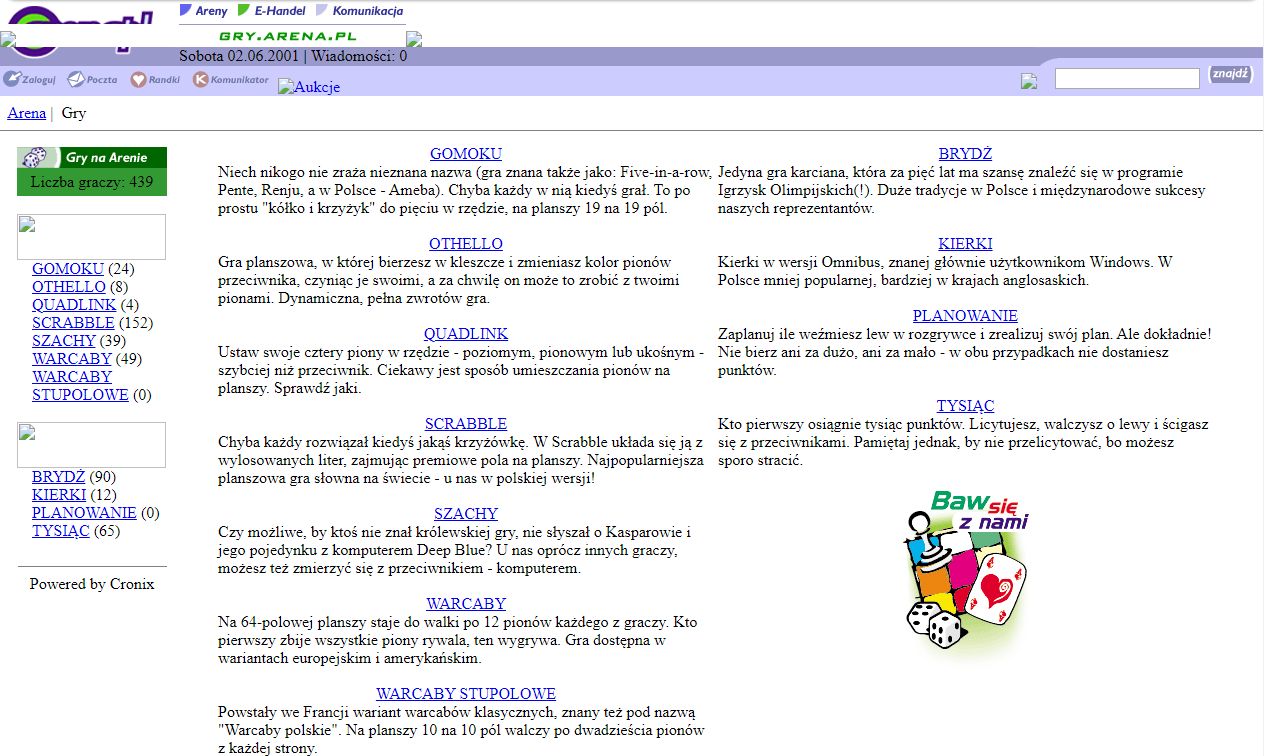The width and height of the screenshot is (1264, 756).
Task: Click the QUADLINK heading in main content
Action: point(466,334)
